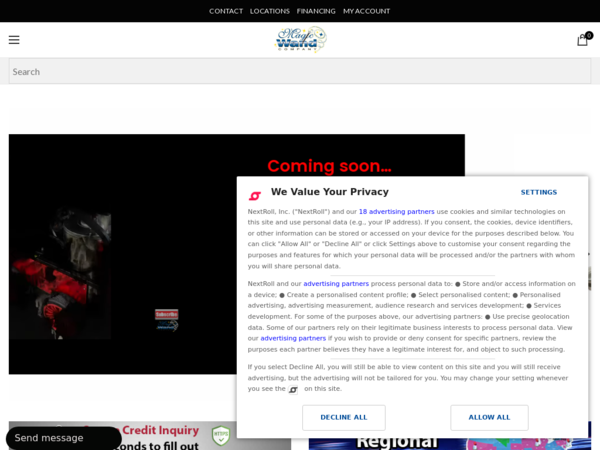This screenshot has width=600, height=450.
Task: Click the Decline All button
Action: pyautogui.click(x=344, y=417)
